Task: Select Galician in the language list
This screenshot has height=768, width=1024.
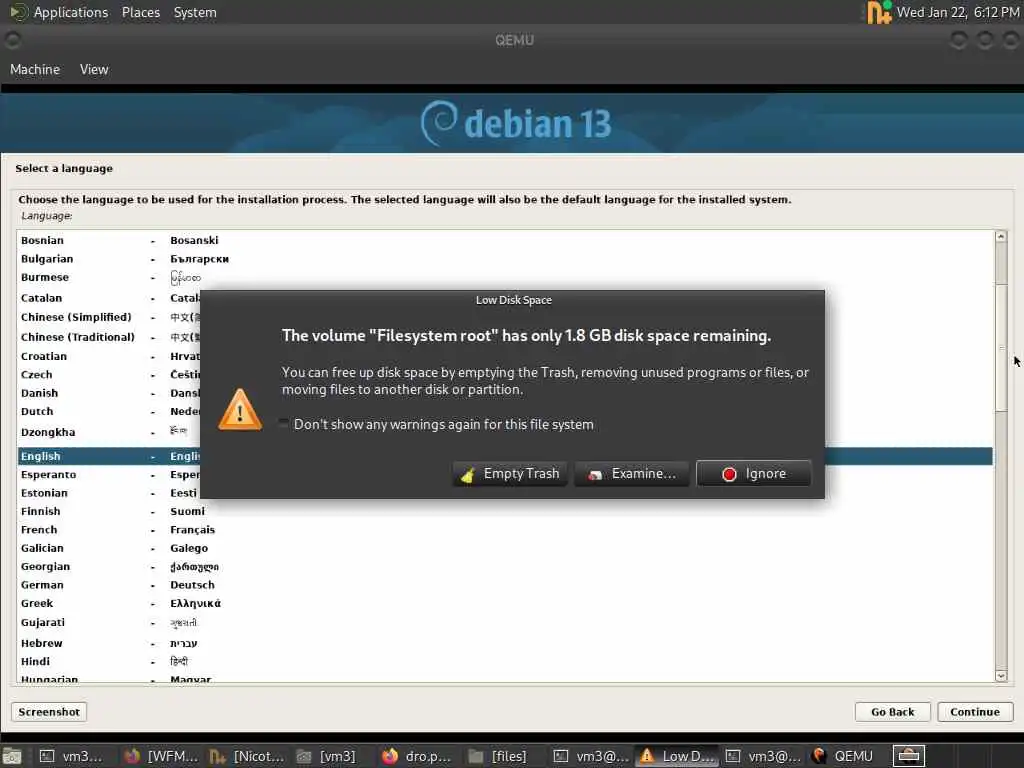Action: tap(505, 548)
